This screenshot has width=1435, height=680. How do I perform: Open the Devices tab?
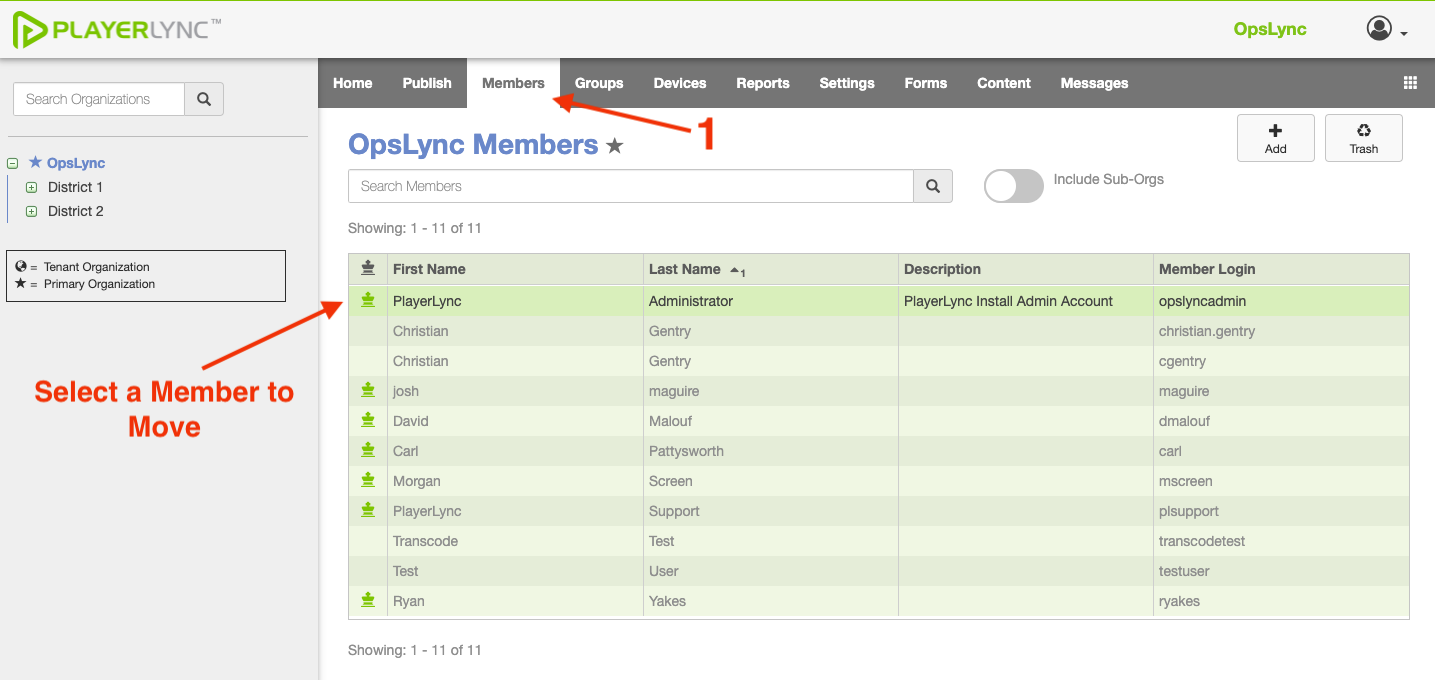(x=680, y=83)
